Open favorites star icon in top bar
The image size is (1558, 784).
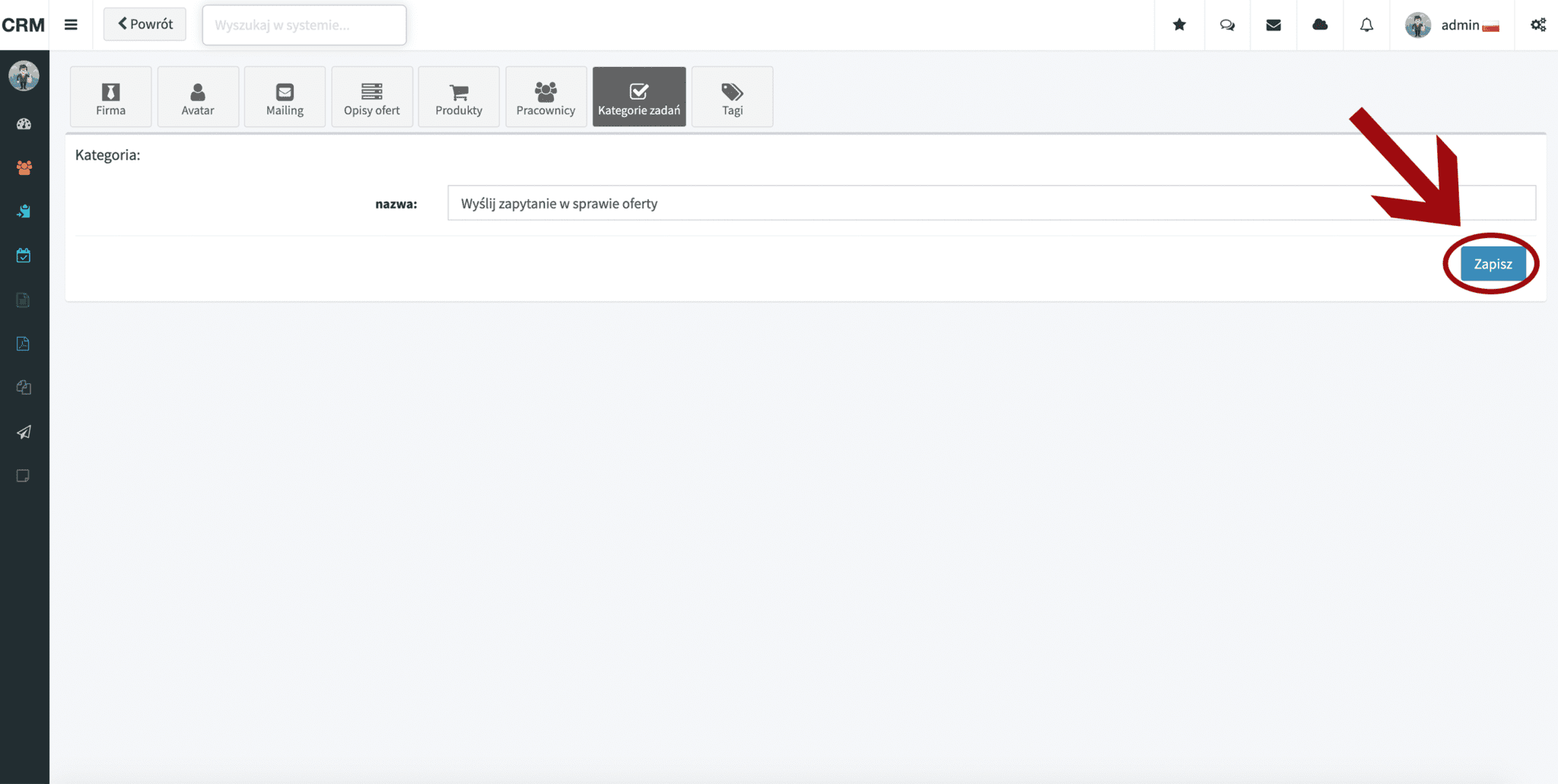(1179, 25)
